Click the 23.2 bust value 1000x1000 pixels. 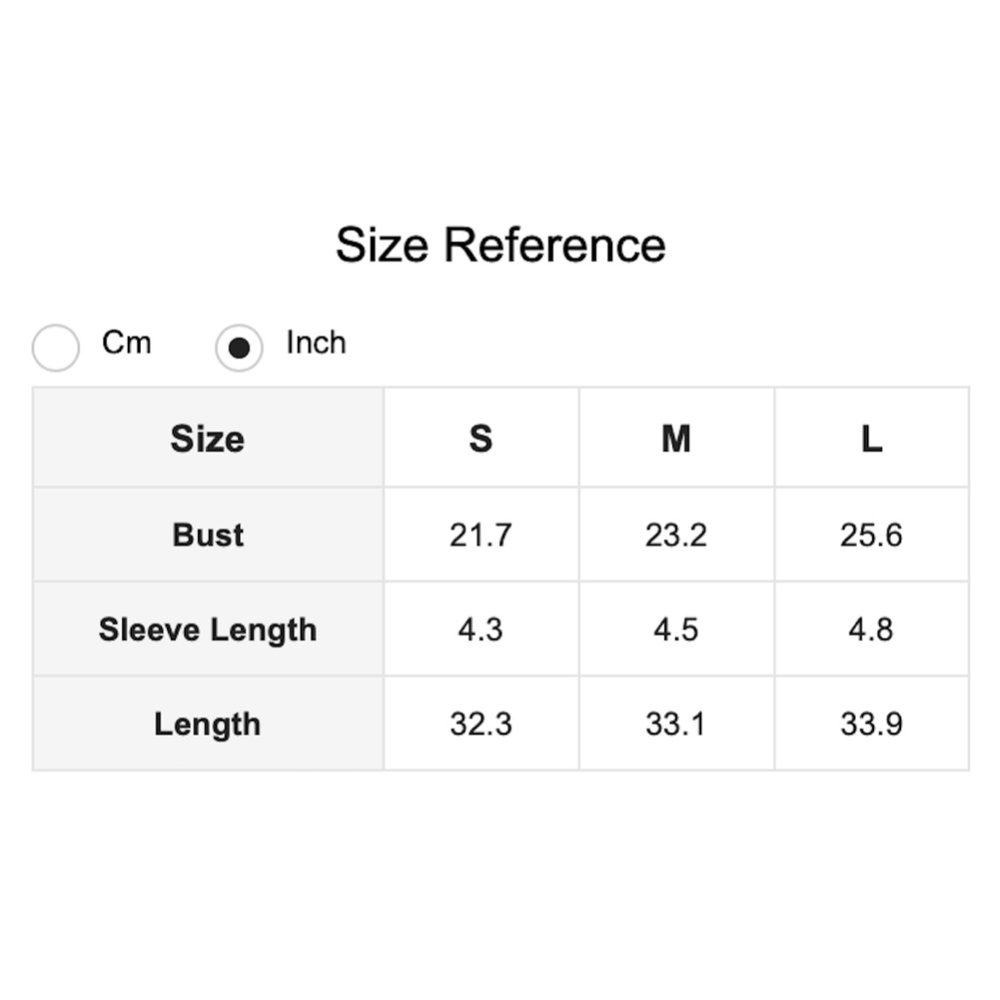pyautogui.click(x=676, y=535)
